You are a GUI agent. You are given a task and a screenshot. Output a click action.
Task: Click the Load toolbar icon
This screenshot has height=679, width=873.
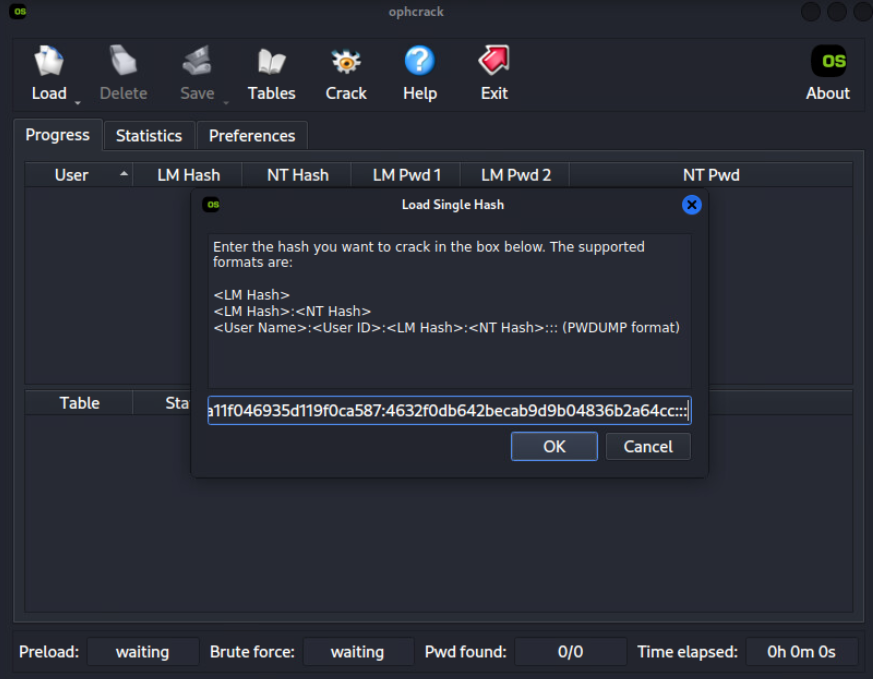tap(49, 61)
